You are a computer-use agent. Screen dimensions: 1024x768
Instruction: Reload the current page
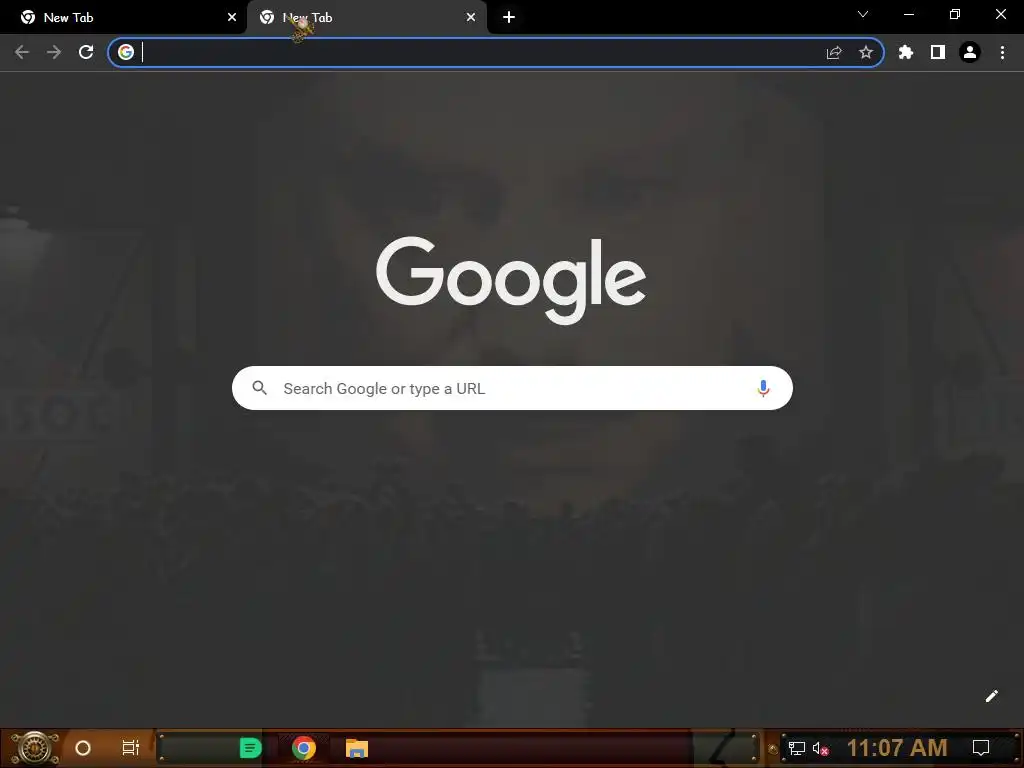pos(86,52)
